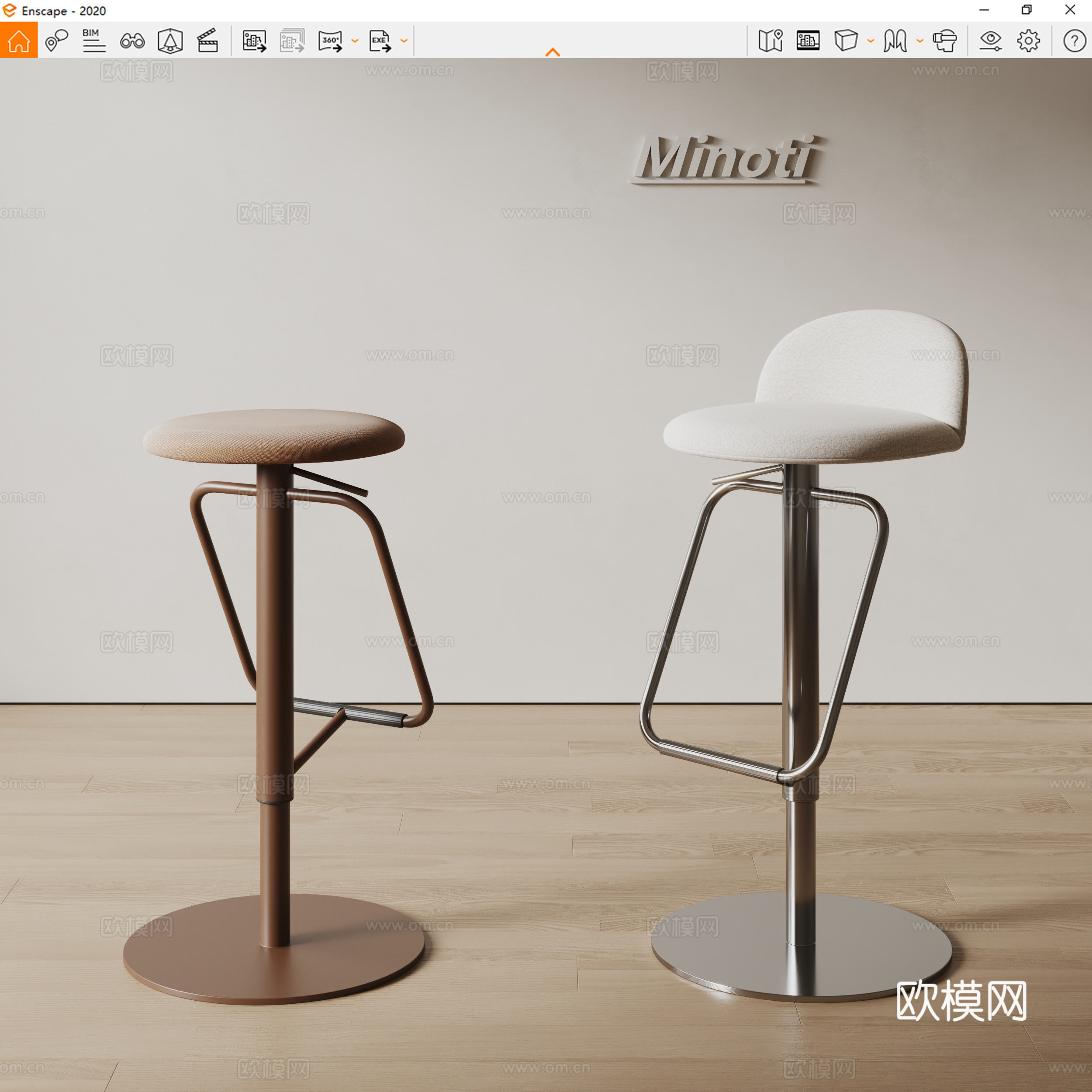Export standalone EXE file

tap(379, 40)
